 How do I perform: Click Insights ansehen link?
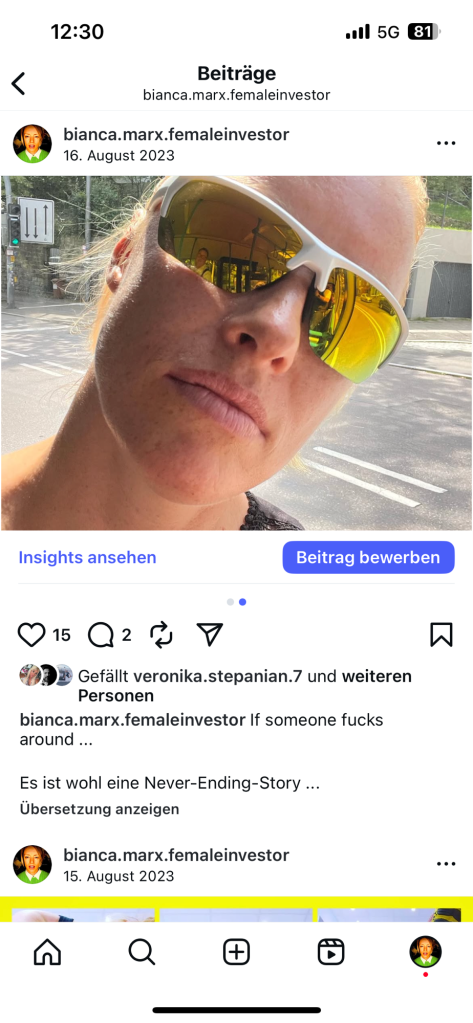tap(87, 558)
